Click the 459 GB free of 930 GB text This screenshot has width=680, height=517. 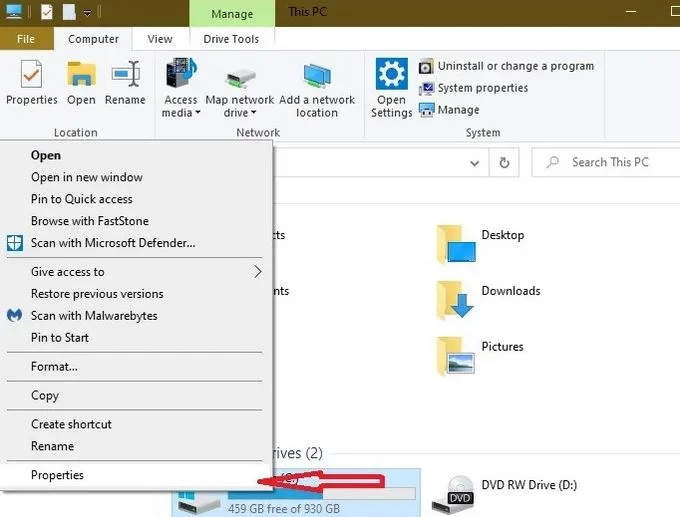point(284,508)
